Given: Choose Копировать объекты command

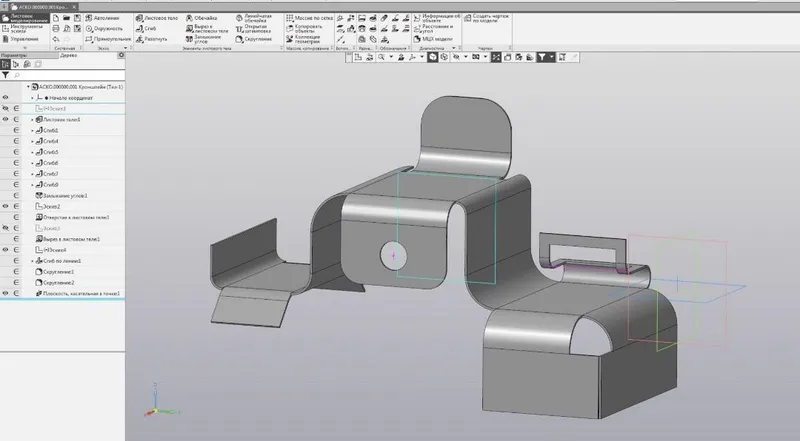Looking at the screenshot, I should pyautogui.click(x=305, y=29).
